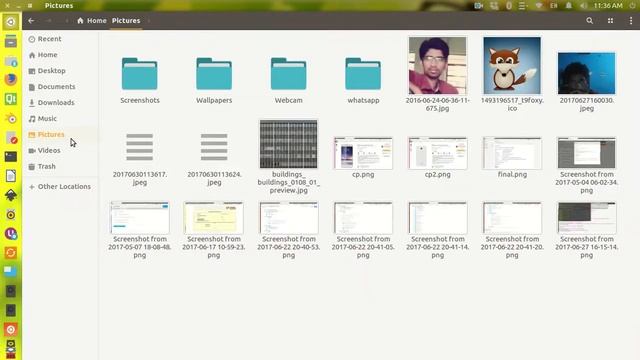
Task: Switch to grid view toggle icon
Action: tap(610, 20)
